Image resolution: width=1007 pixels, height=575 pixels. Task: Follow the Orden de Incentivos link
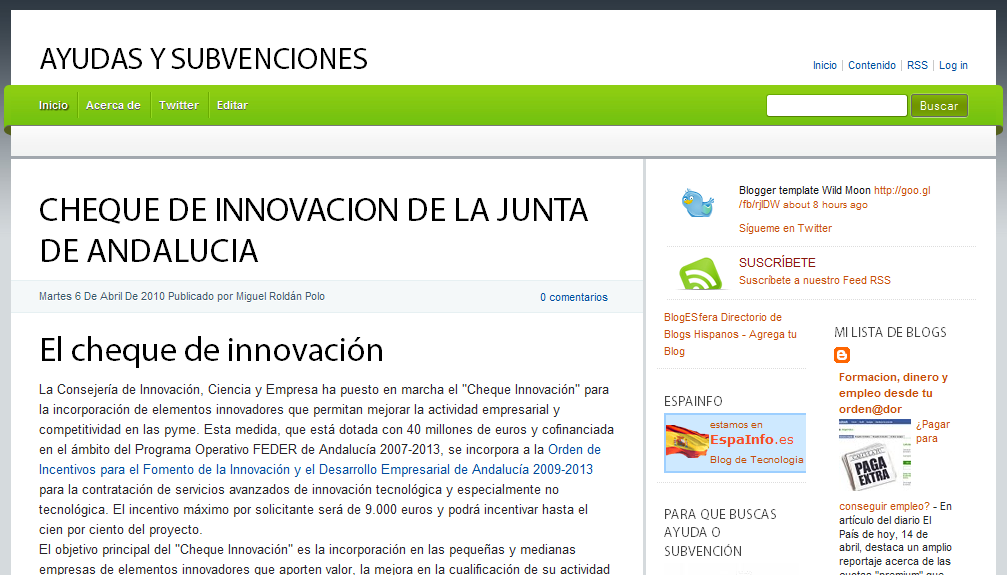tap(320, 459)
